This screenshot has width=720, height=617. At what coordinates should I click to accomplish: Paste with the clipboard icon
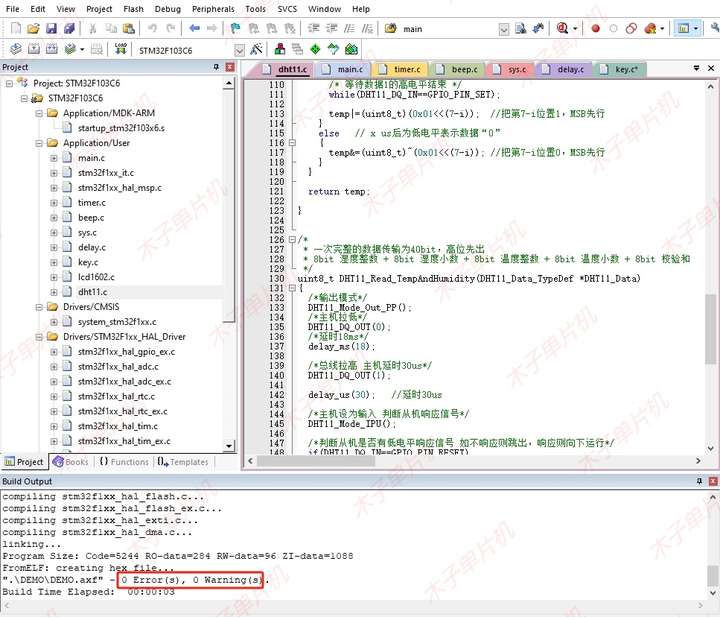129,28
